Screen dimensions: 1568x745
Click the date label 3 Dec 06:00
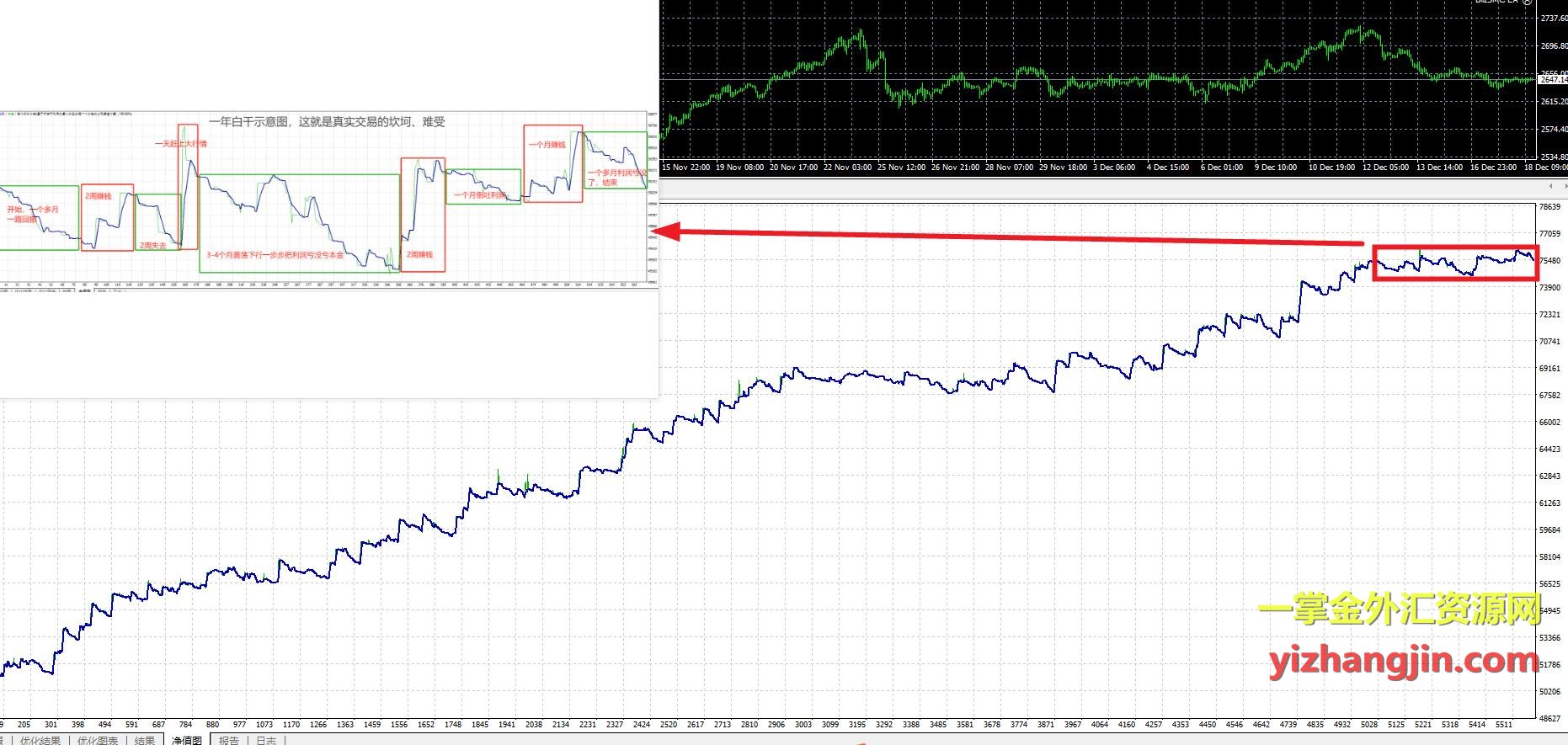(1114, 167)
